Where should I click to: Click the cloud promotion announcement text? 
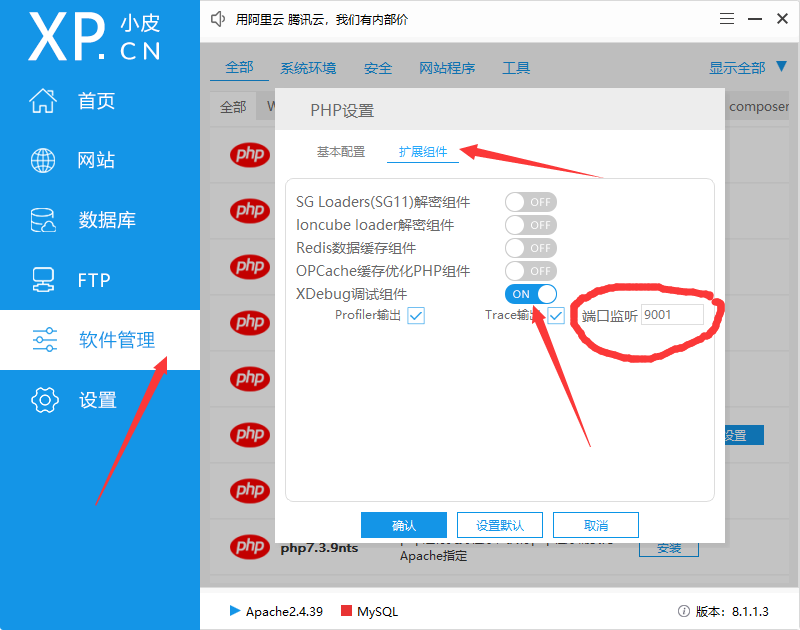(321, 19)
